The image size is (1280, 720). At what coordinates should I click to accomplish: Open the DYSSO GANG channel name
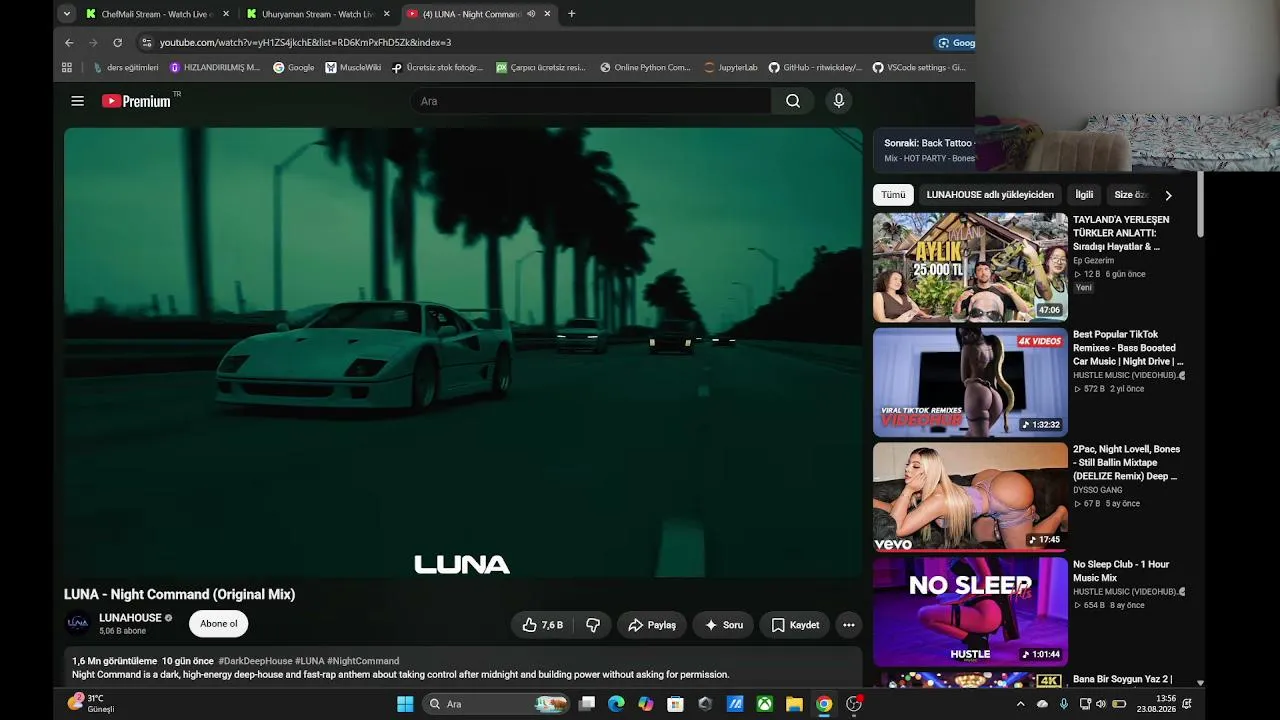coord(1098,490)
